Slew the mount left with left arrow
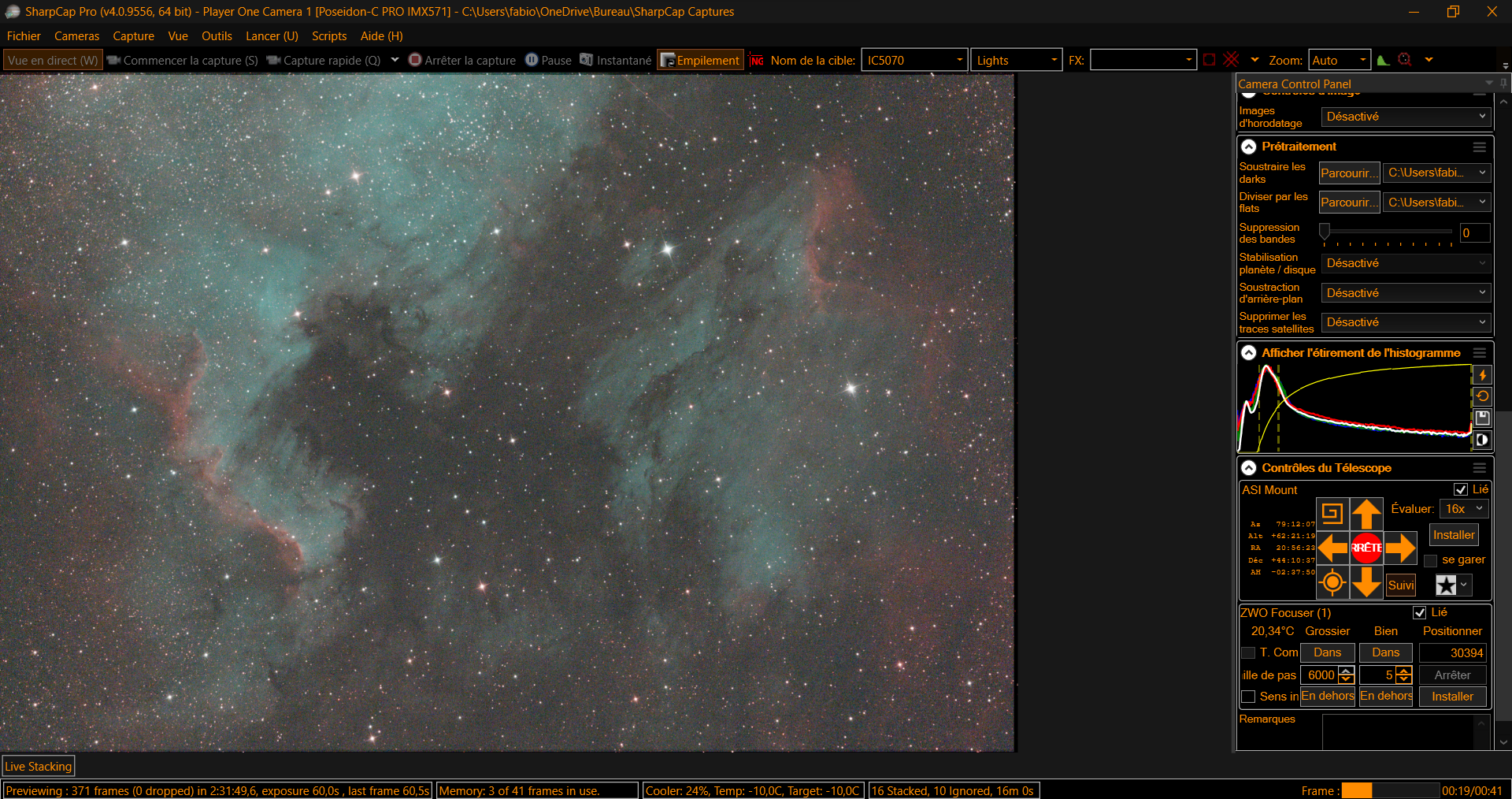The image size is (1512, 799). pyautogui.click(x=1332, y=548)
